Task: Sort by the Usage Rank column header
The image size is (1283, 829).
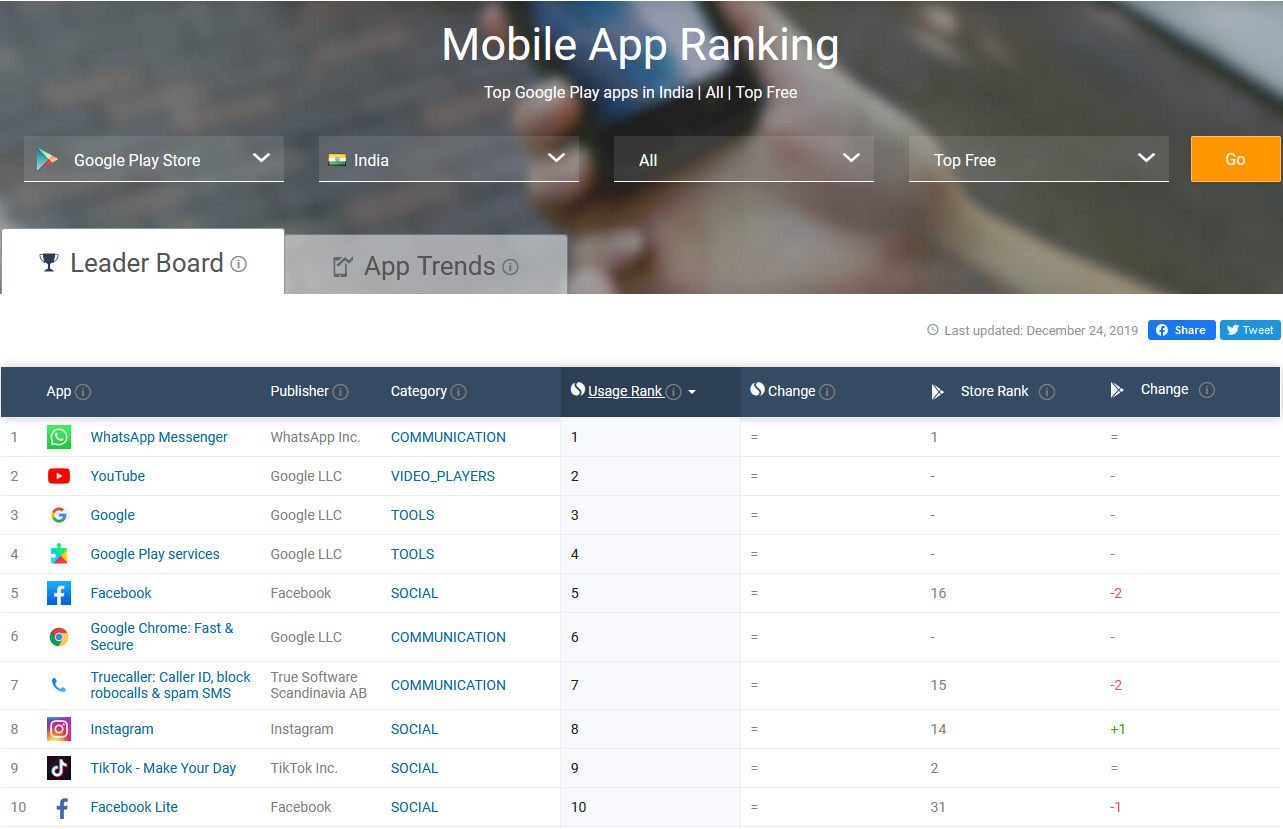Action: [x=625, y=391]
